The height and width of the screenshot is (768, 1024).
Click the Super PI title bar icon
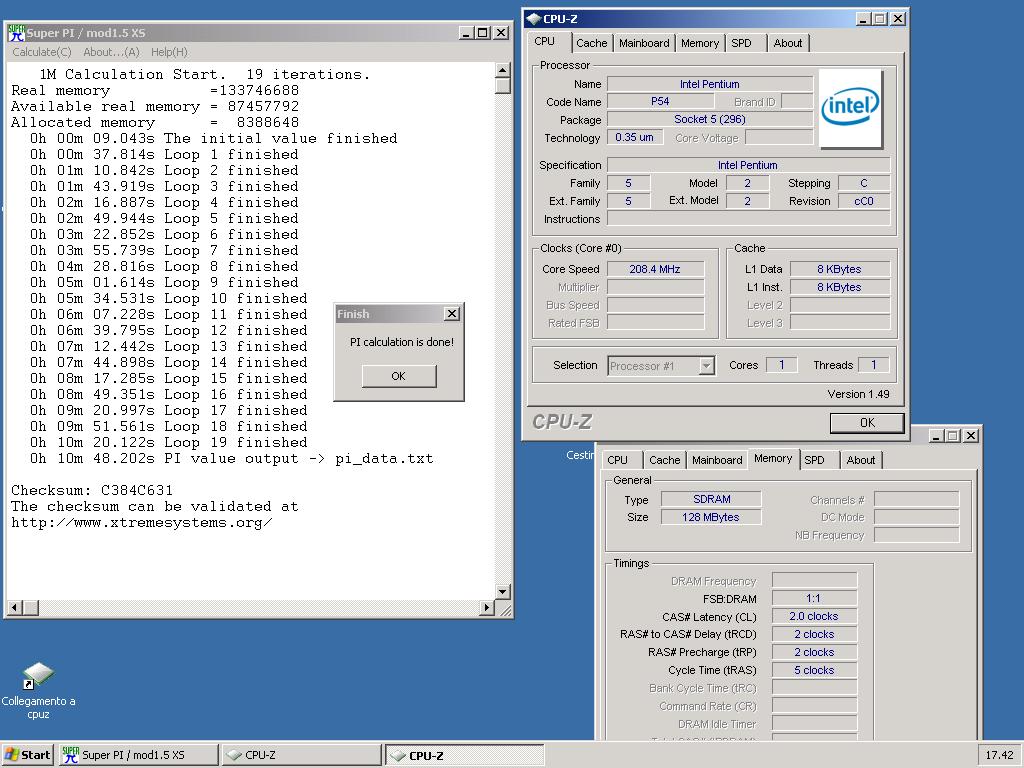point(16,33)
